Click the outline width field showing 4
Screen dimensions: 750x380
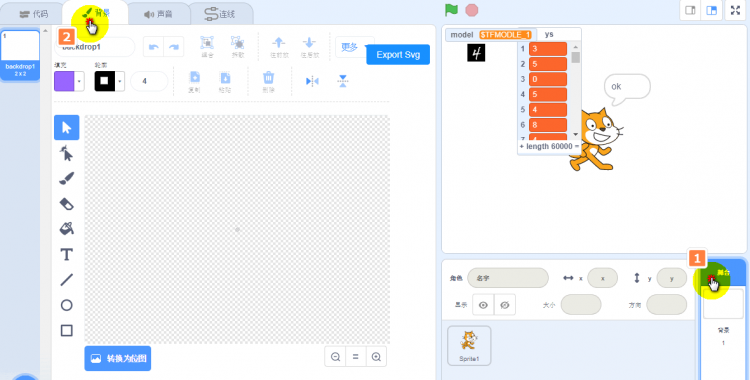149,81
